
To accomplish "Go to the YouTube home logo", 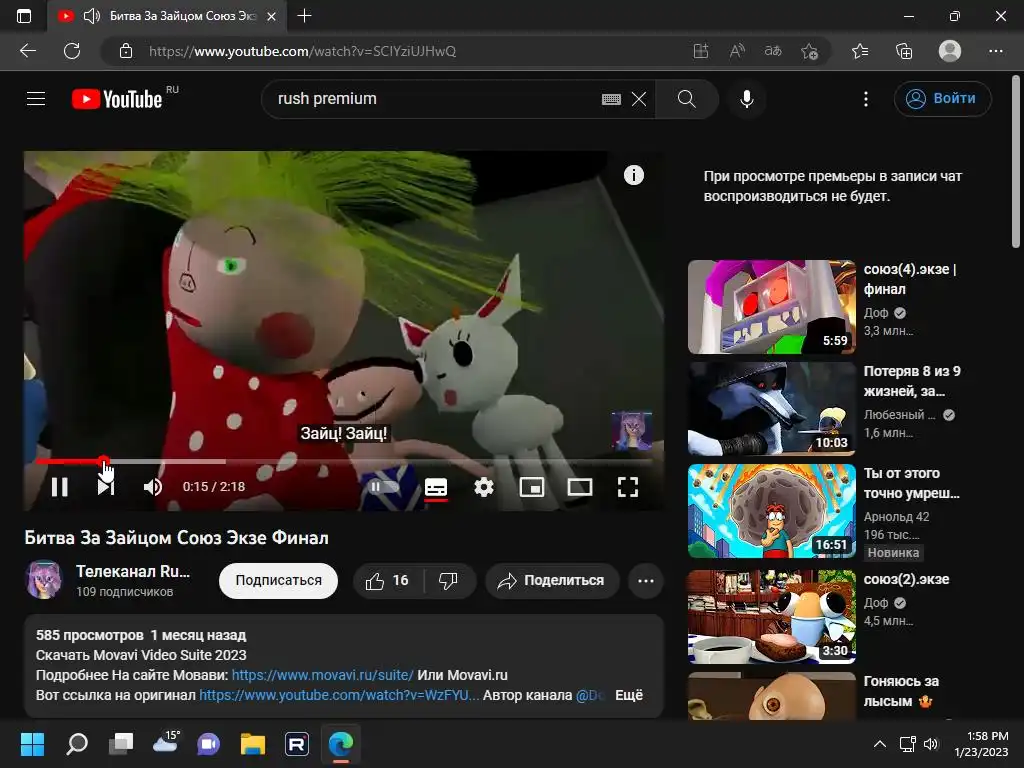I will click(x=117, y=99).
